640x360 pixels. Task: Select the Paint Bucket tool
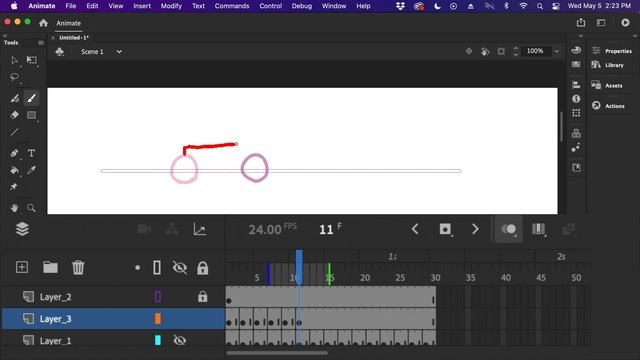(x=14, y=170)
